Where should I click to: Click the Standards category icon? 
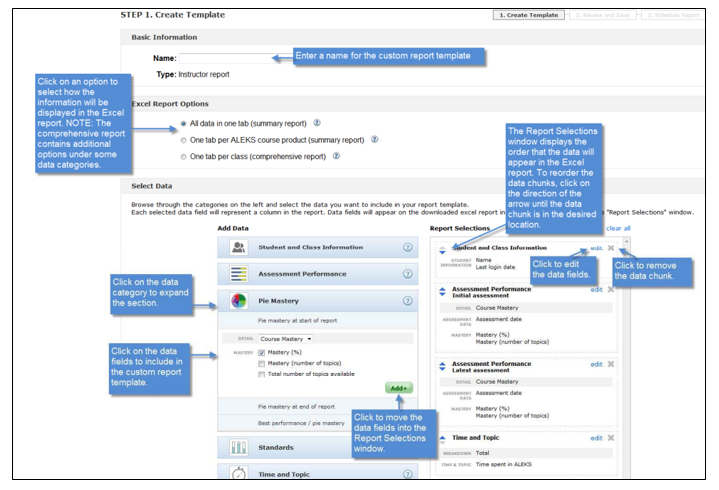tap(239, 447)
